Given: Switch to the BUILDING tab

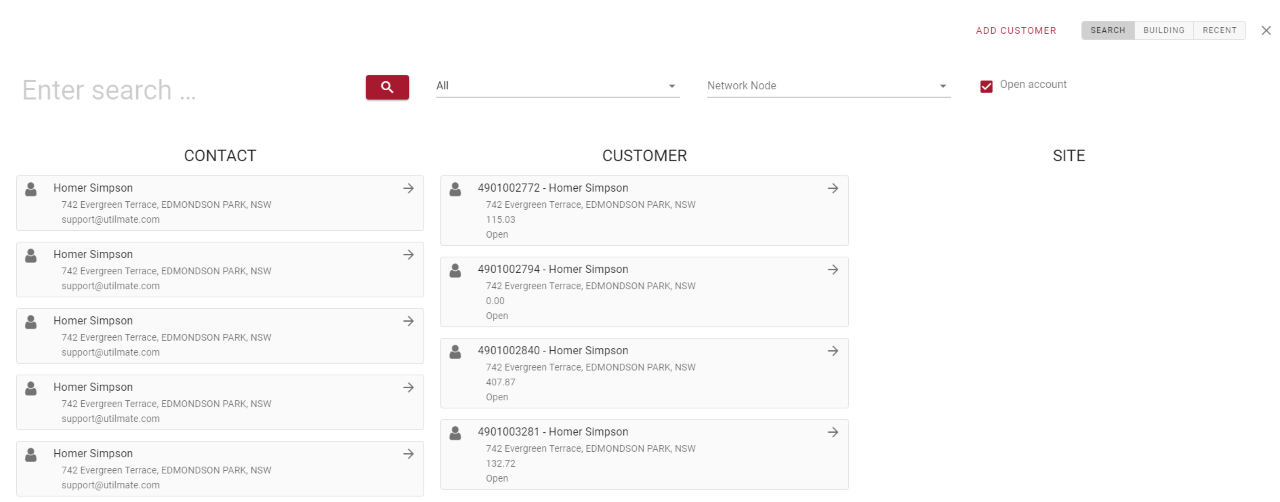Looking at the screenshot, I should pyautogui.click(x=1164, y=31).
